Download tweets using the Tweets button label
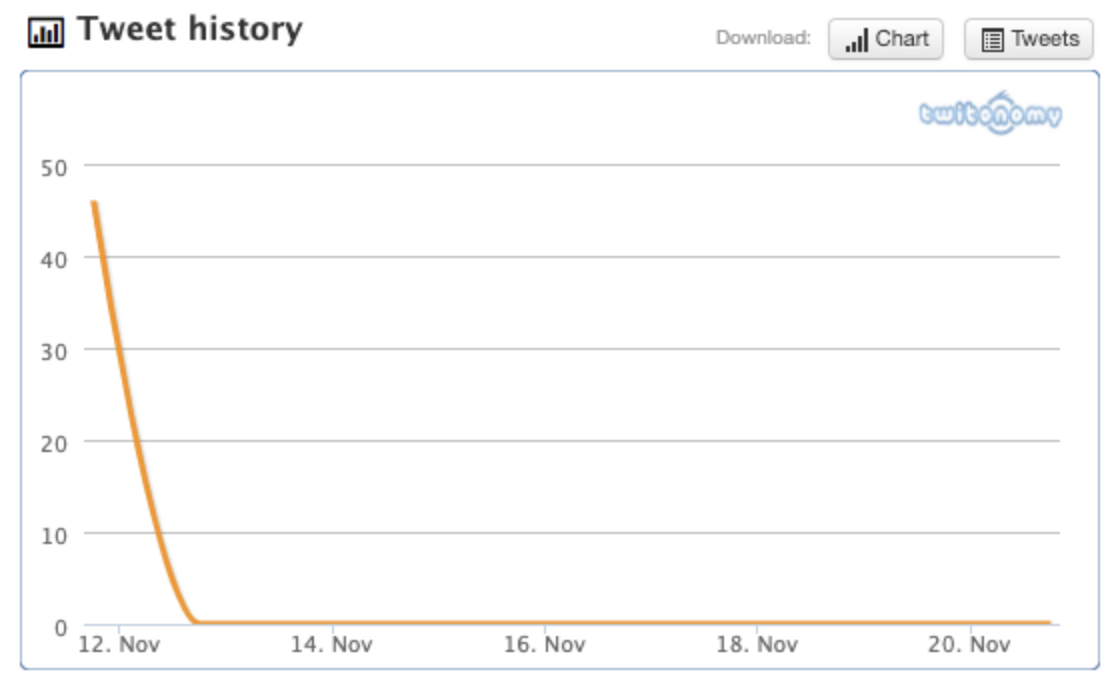This screenshot has width=1120, height=688. click(1045, 39)
